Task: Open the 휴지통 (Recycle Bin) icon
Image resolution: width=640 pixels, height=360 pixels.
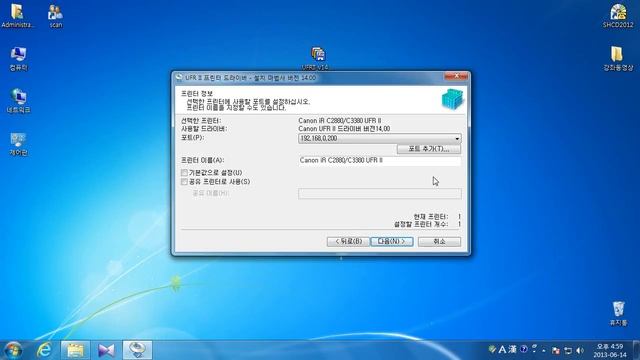Action: [x=618, y=313]
